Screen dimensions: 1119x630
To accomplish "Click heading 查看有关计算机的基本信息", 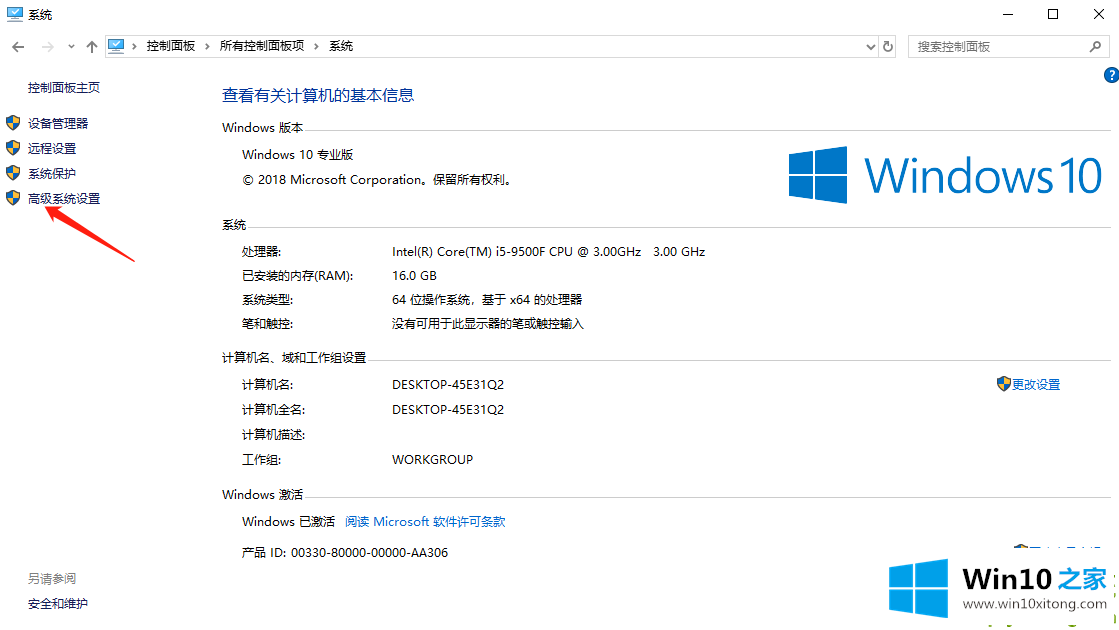I will 318,95.
